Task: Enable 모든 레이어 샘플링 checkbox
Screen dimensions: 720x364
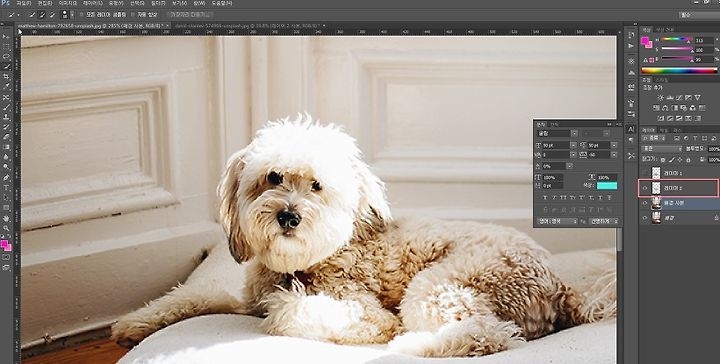Action: 82,15
